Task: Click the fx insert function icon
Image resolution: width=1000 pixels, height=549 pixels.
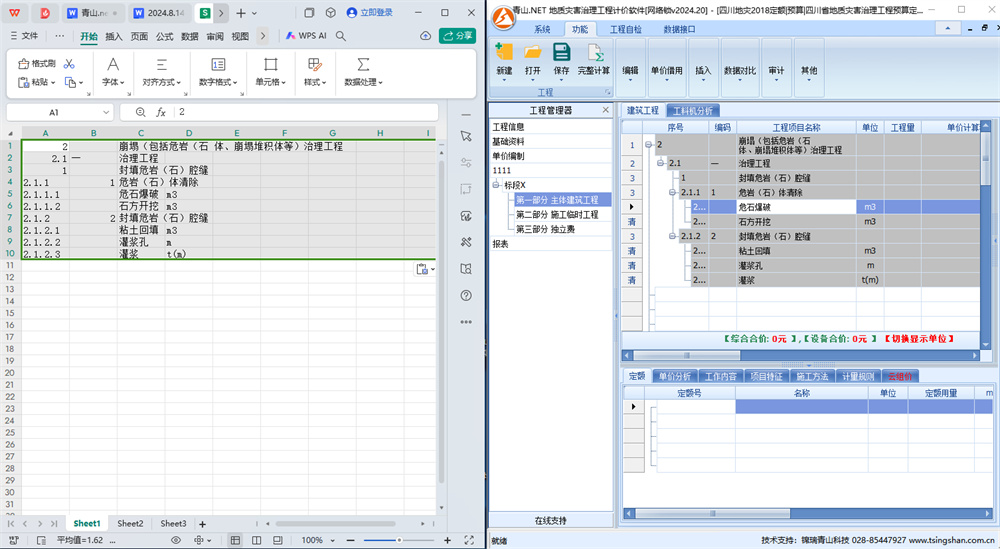Action: [160, 113]
